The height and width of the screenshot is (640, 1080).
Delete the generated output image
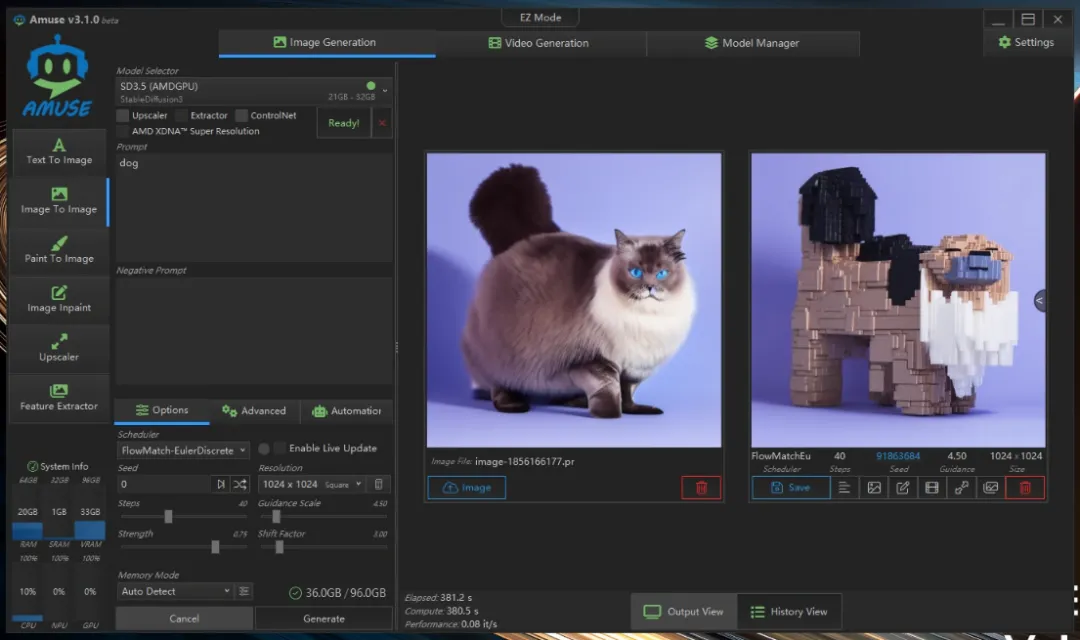(x=1025, y=487)
